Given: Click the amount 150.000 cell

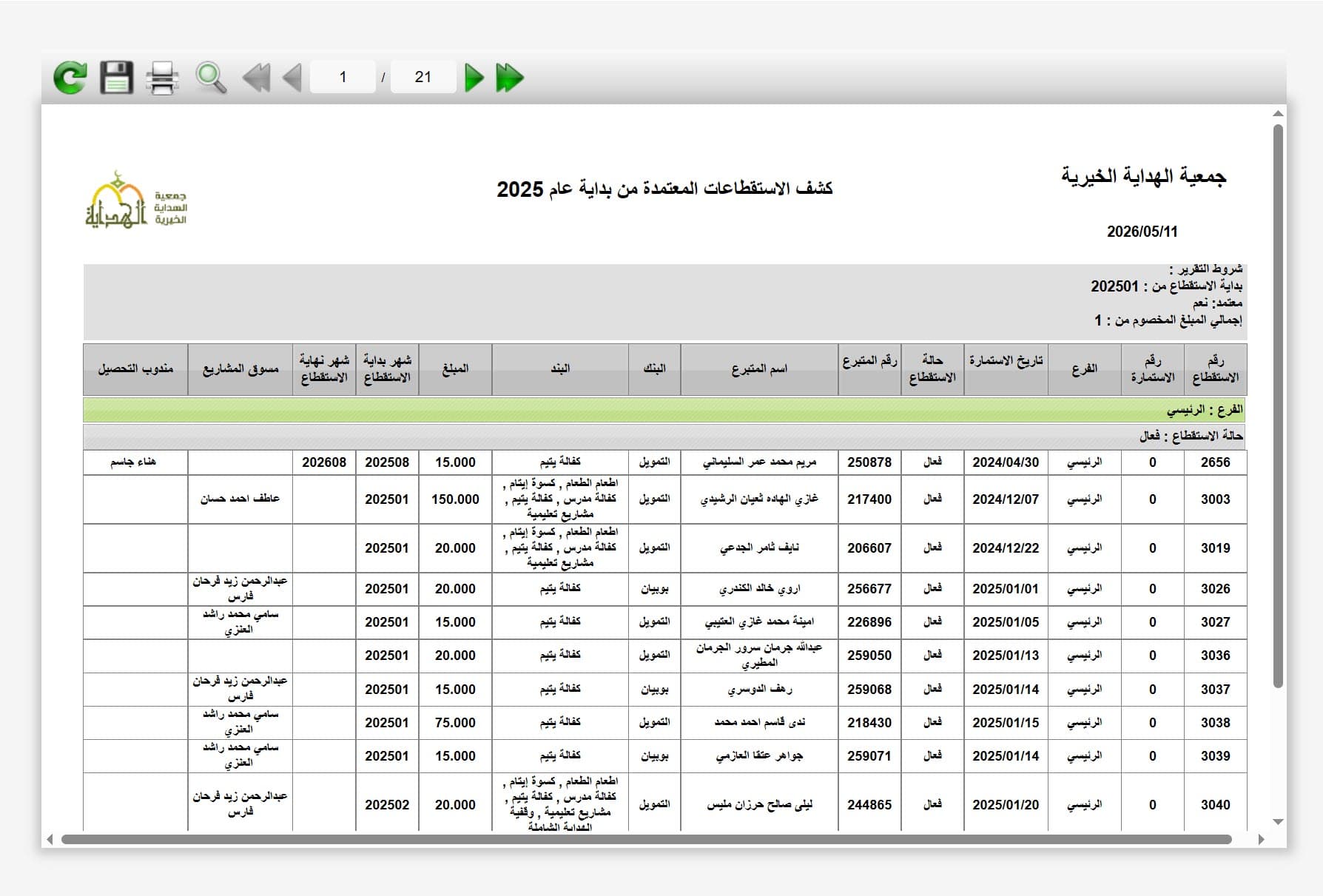Looking at the screenshot, I should [x=455, y=499].
